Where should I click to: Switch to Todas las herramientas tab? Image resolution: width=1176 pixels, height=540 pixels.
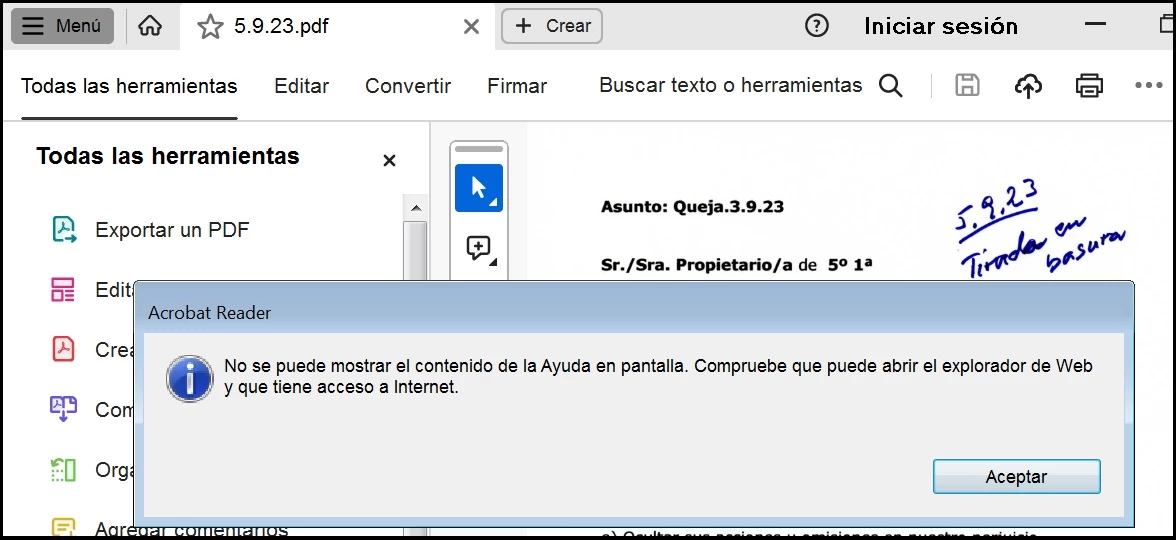(129, 86)
